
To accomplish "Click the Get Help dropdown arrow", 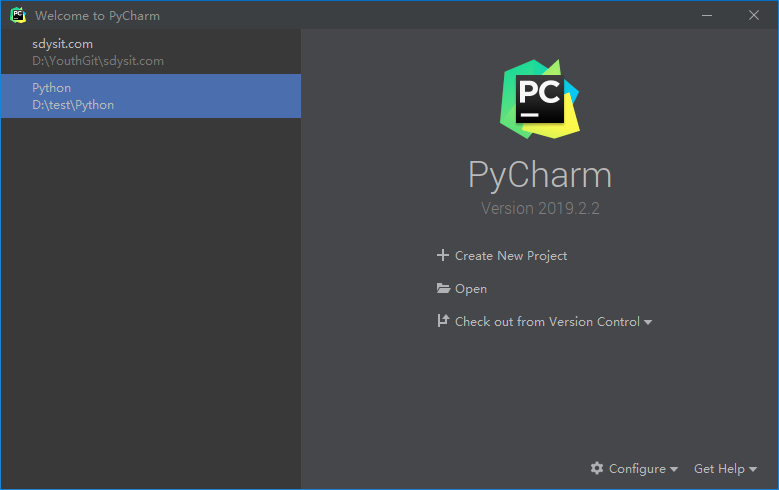I will (x=753, y=470).
